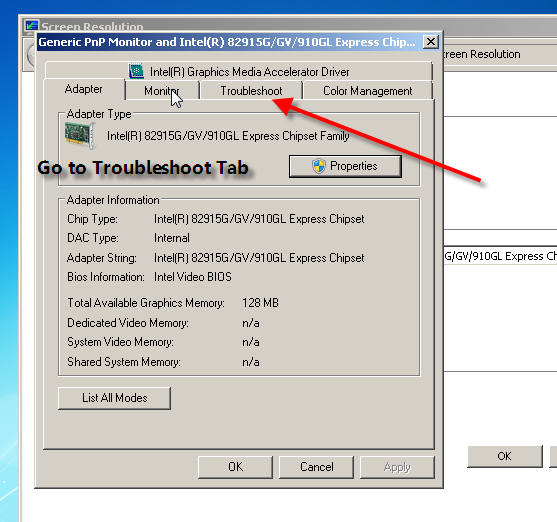This screenshot has height=522, width=557.
Task: Select the Adapter tab
Action: click(x=84, y=89)
